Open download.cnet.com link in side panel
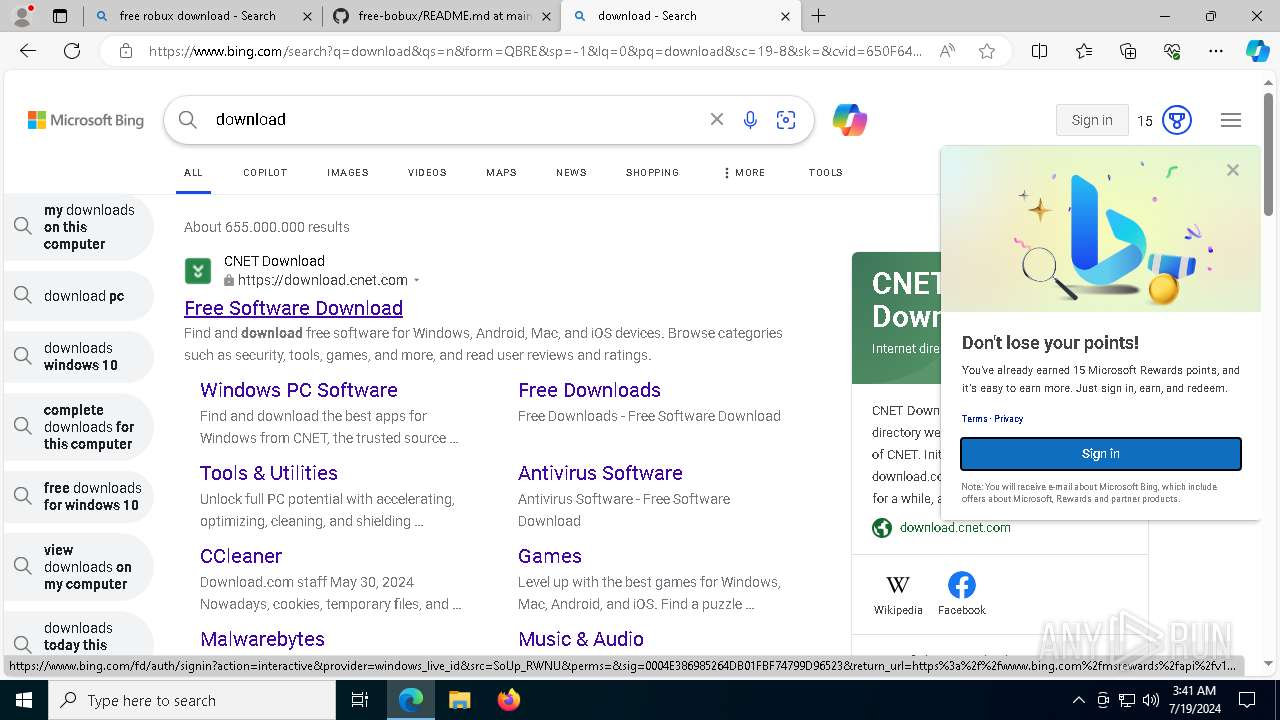The width and height of the screenshot is (1280, 720). (x=955, y=527)
